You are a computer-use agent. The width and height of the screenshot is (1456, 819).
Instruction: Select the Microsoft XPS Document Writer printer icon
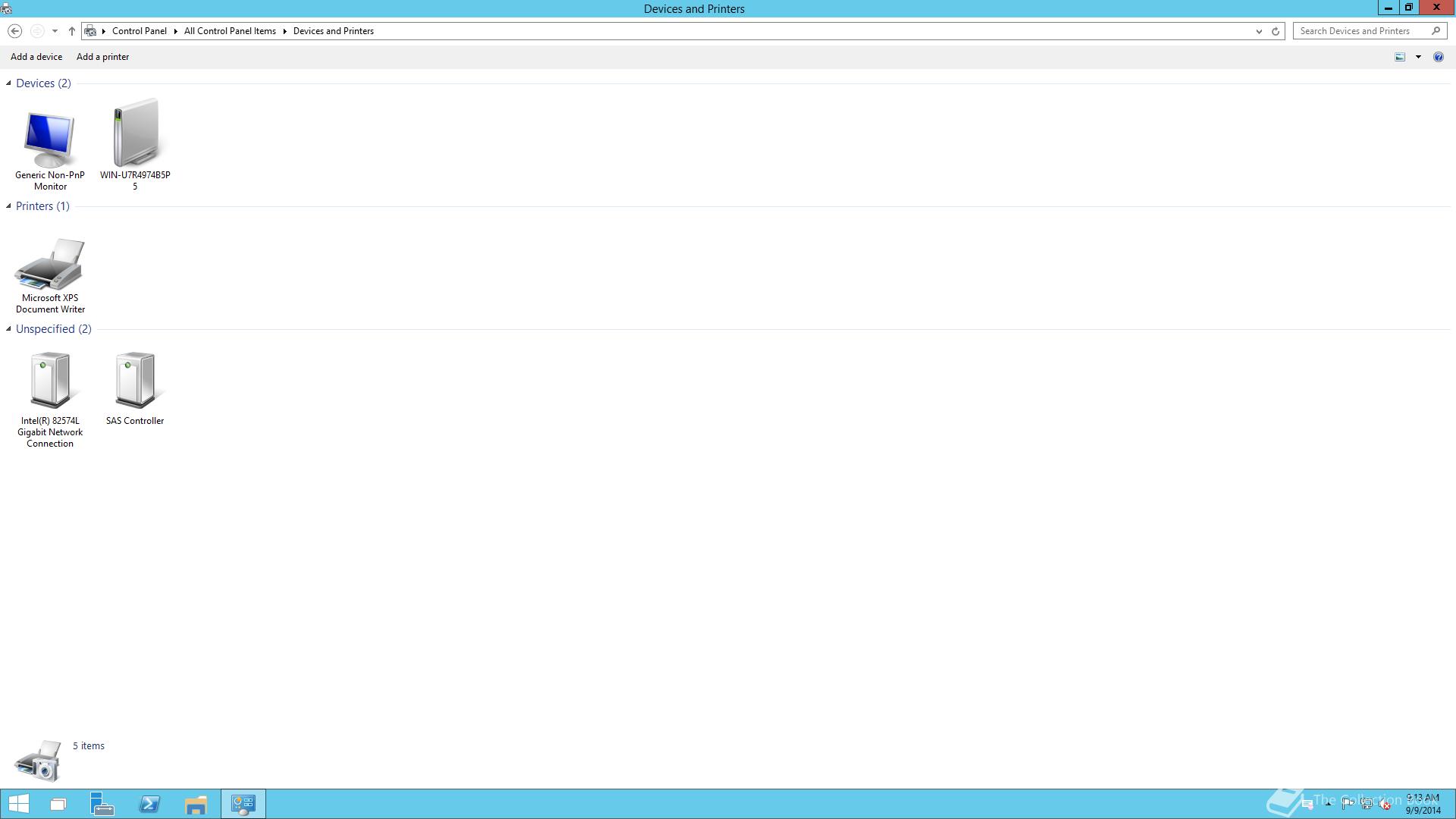click(50, 264)
